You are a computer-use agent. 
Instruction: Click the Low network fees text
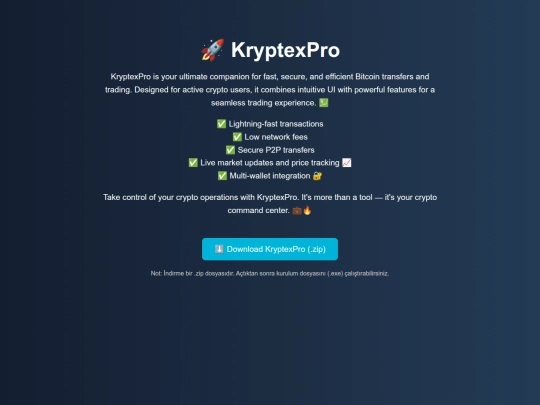pyautogui.click(x=276, y=137)
